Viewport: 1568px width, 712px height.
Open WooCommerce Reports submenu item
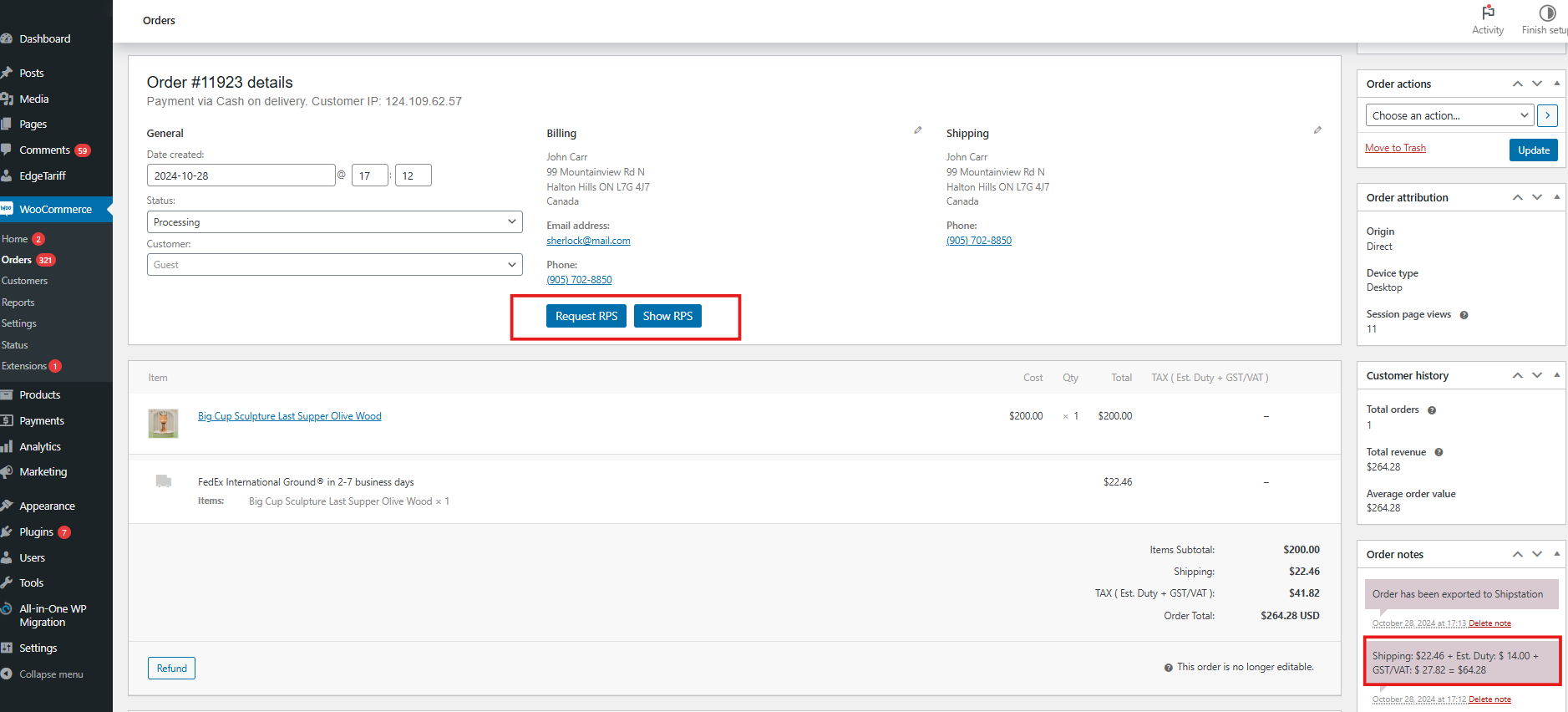coord(18,303)
